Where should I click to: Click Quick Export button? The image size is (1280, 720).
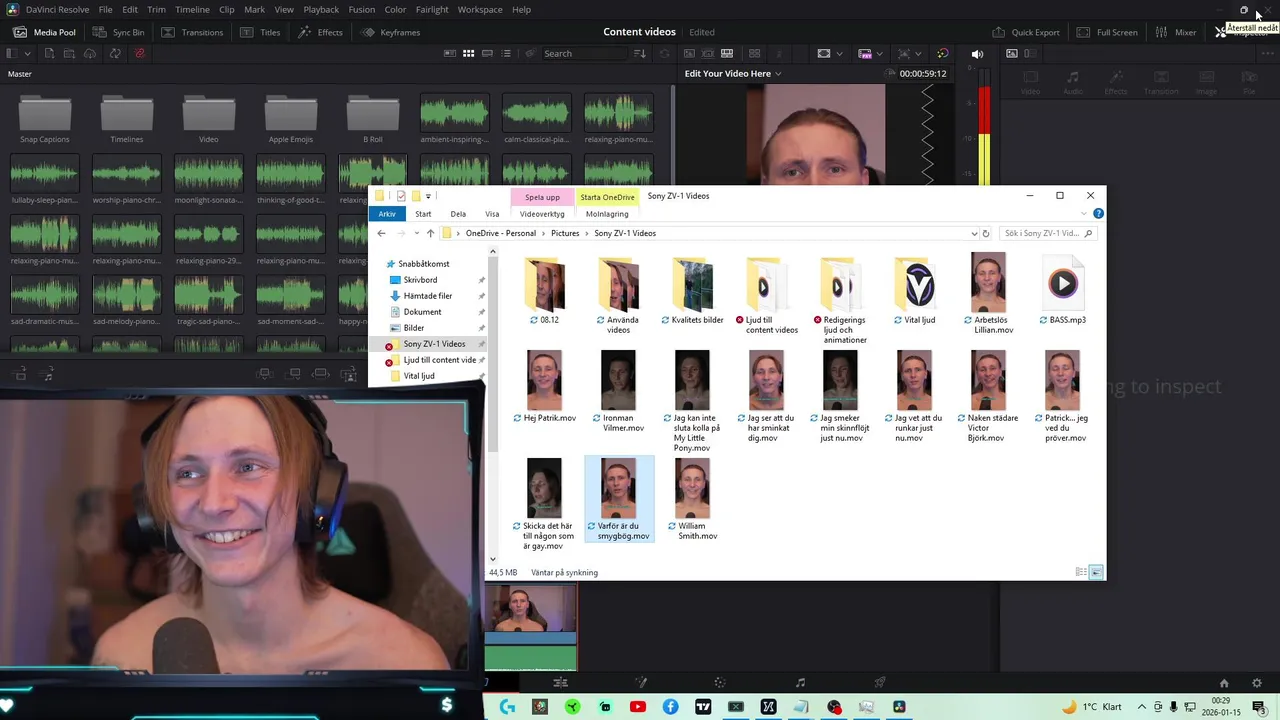click(1026, 32)
